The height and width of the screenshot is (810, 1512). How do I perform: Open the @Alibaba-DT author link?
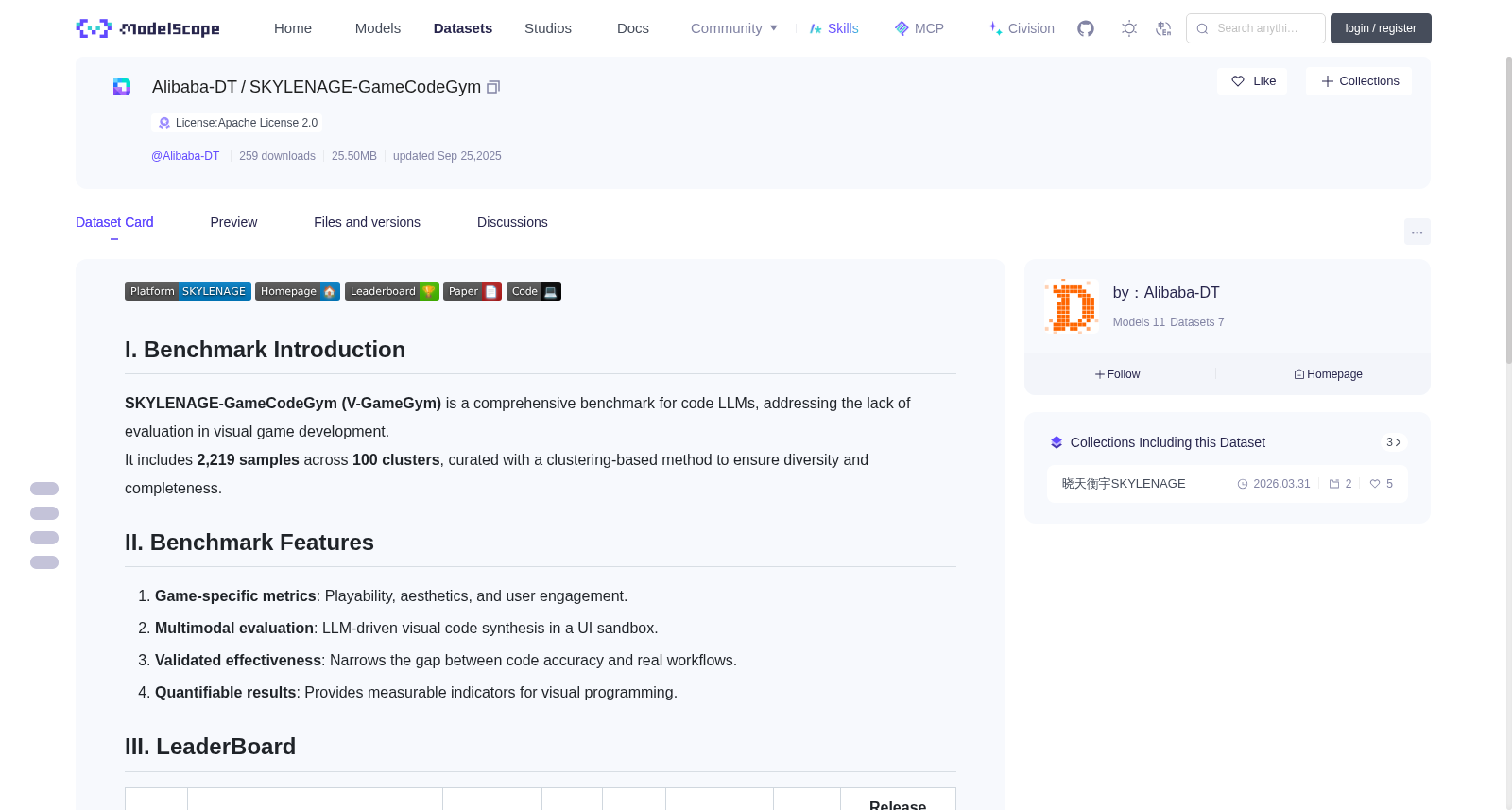click(185, 156)
